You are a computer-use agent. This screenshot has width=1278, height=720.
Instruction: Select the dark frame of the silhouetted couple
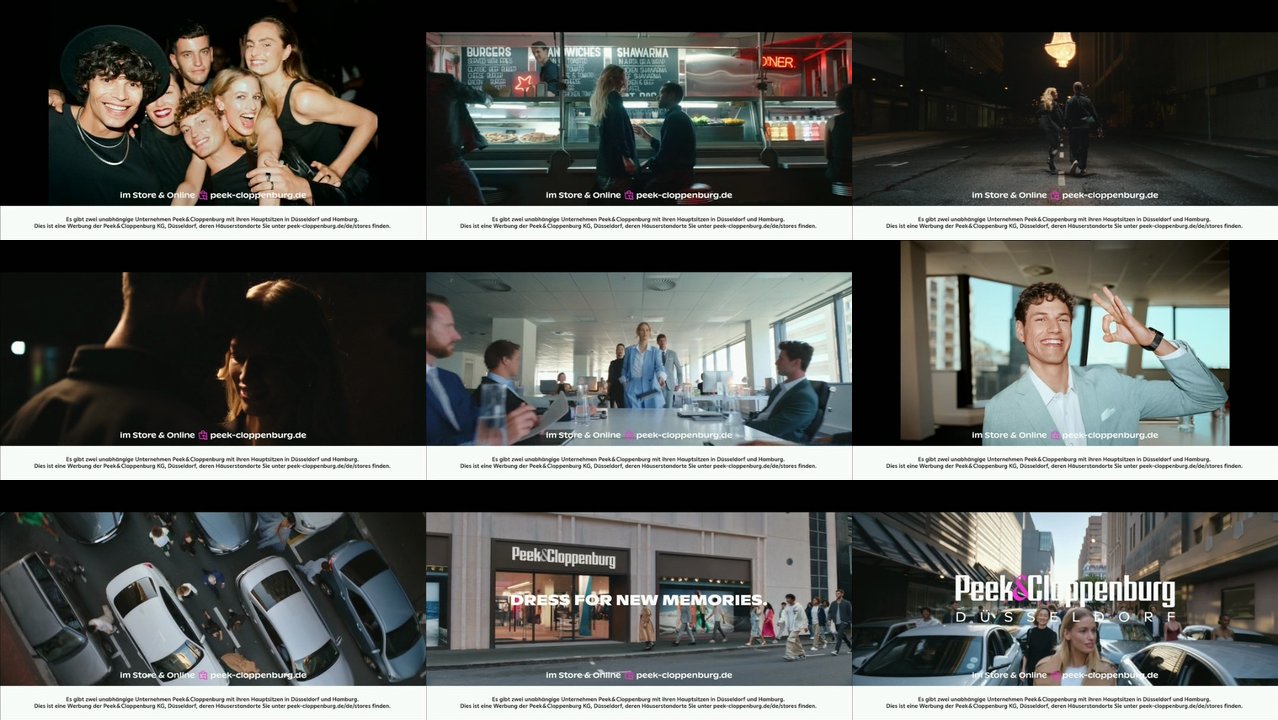point(213,359)
